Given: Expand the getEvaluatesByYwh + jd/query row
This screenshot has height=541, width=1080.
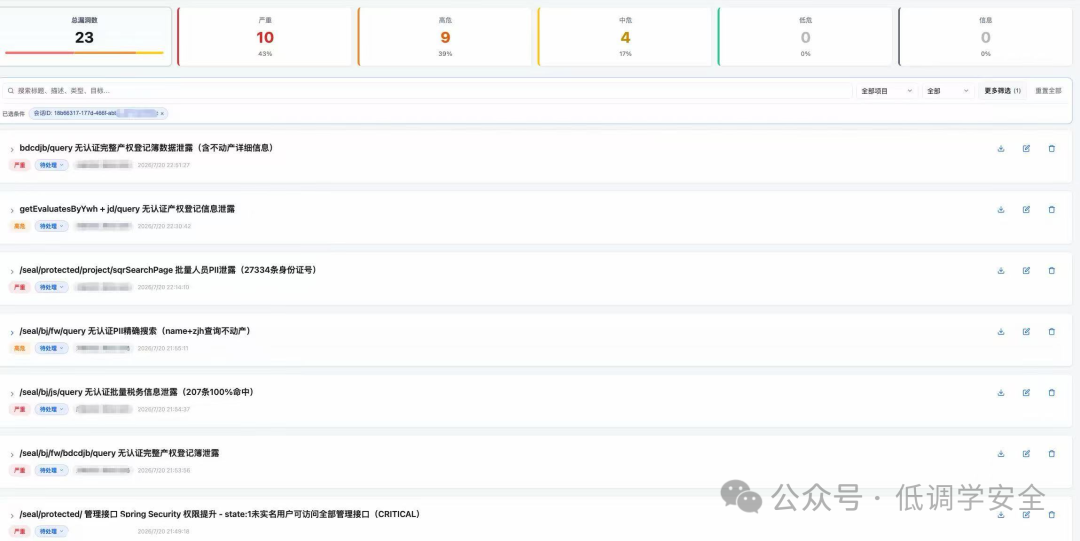Looking at the screenshot, I should (12, 210).
